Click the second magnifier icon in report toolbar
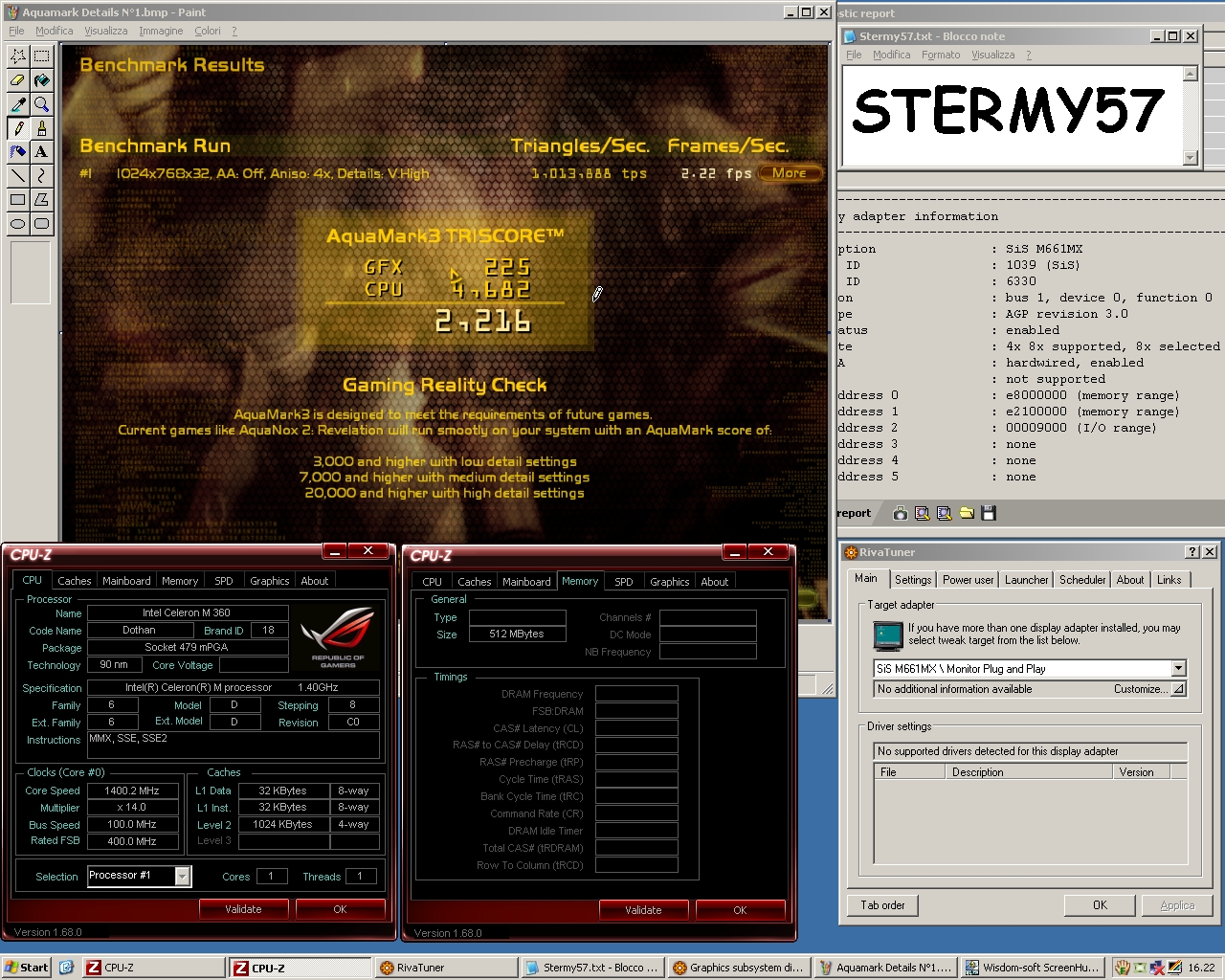This screenshot has height=980, width=1225. 945,513
